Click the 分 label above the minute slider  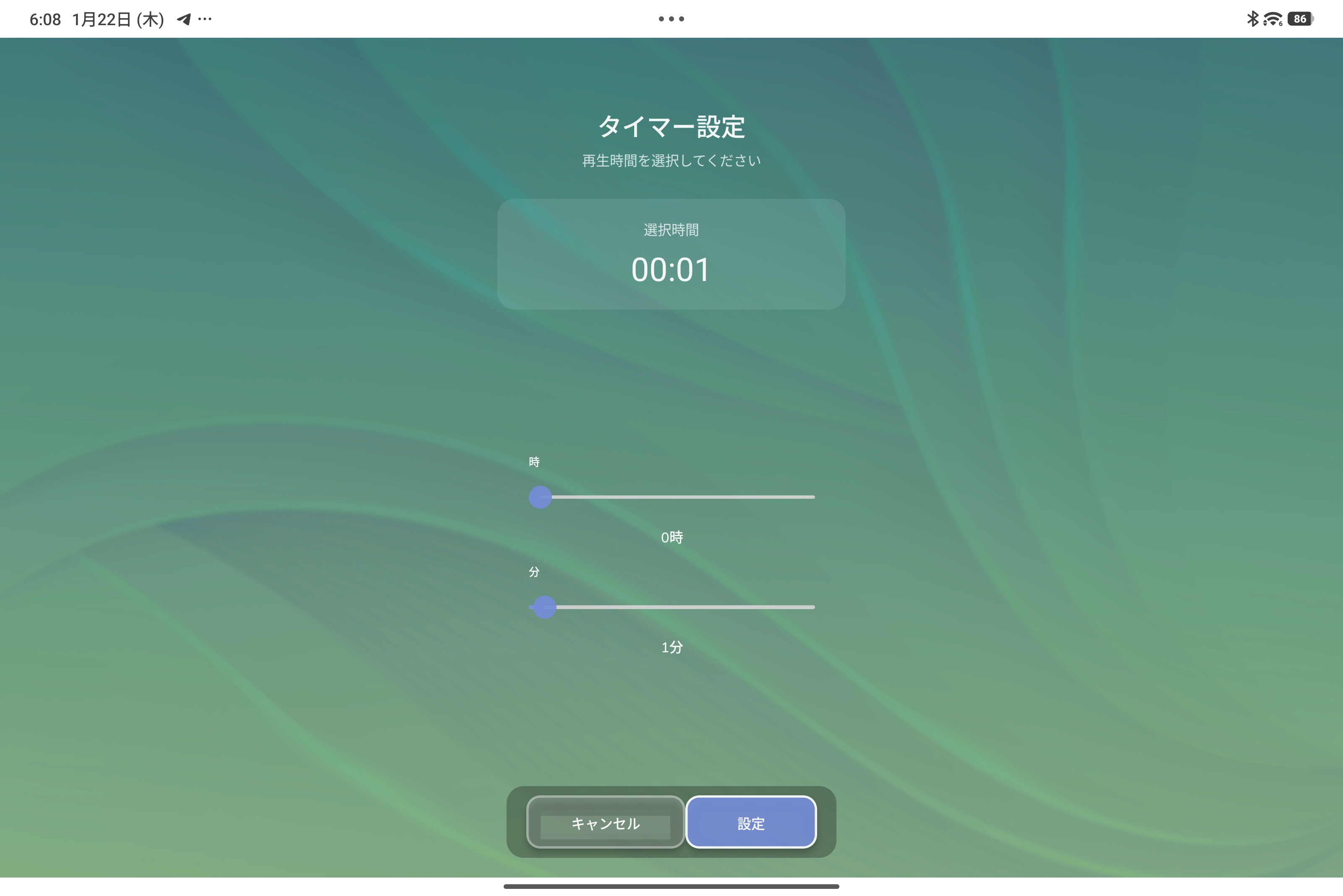(534, 571)
